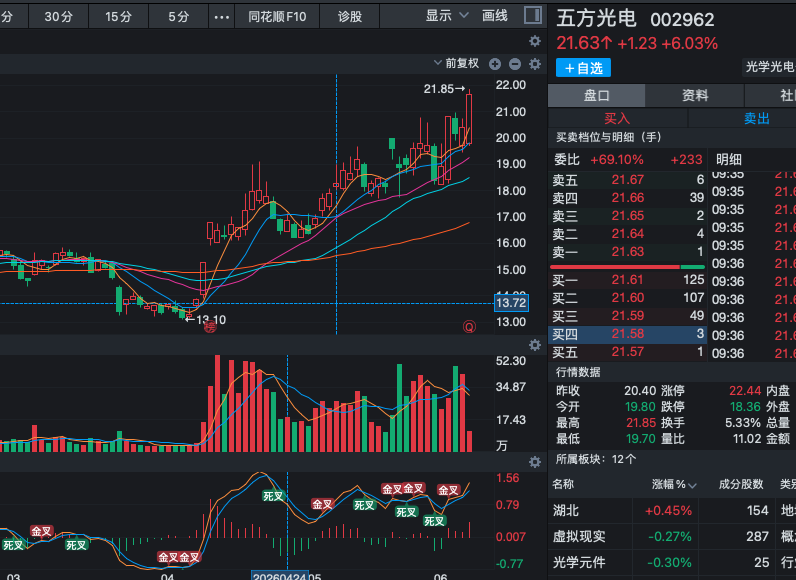Image resolution: width=796 pixels, height=580 pixels.
Task: Open 湖北 sector row
Action: click(672, 510)
